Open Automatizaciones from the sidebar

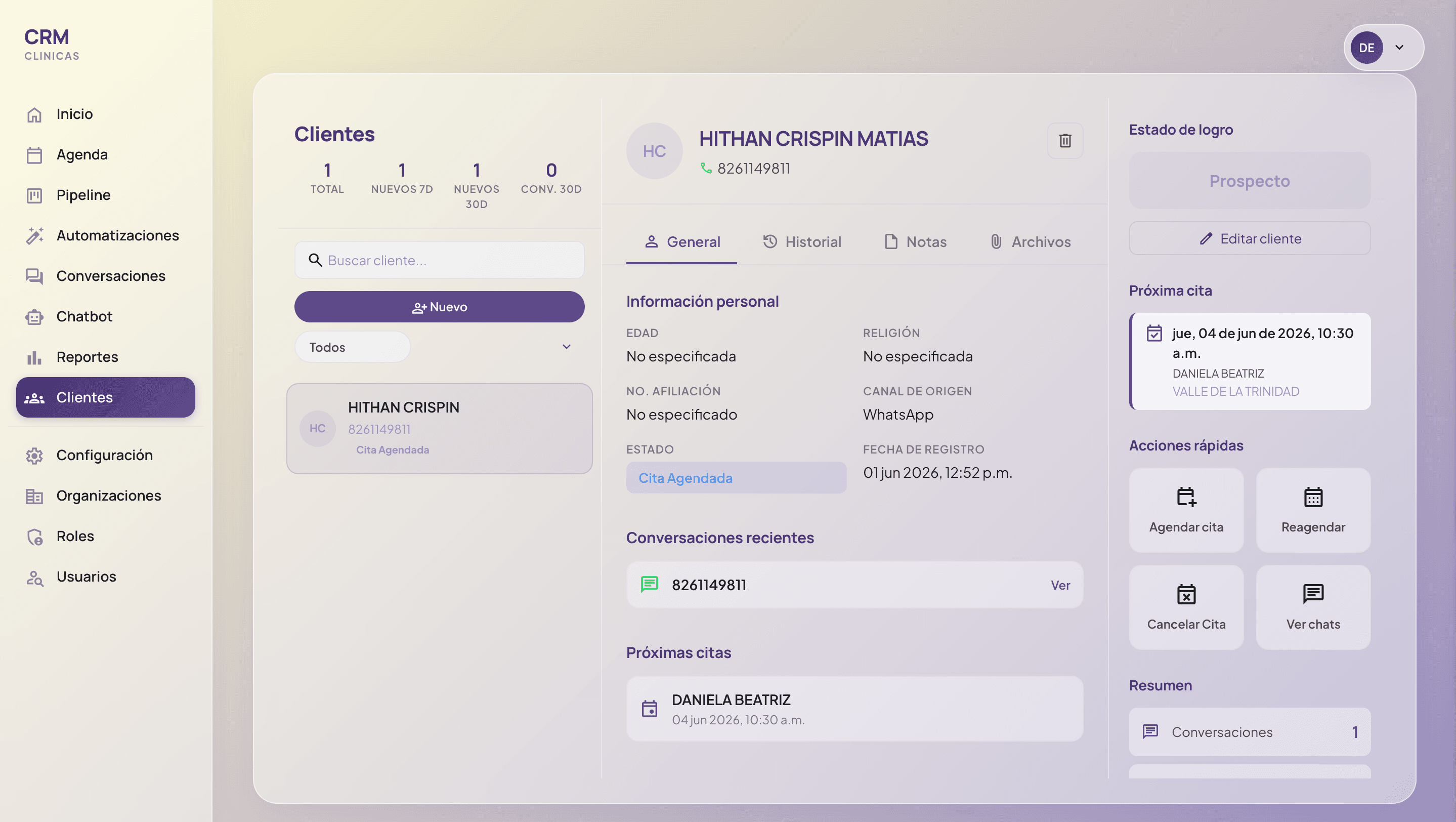(117, 235)
